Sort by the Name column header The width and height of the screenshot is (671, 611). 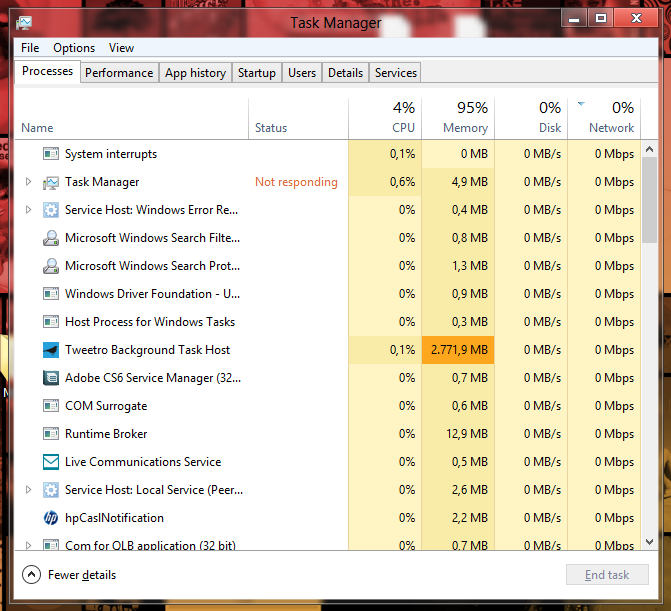point(131,119)
